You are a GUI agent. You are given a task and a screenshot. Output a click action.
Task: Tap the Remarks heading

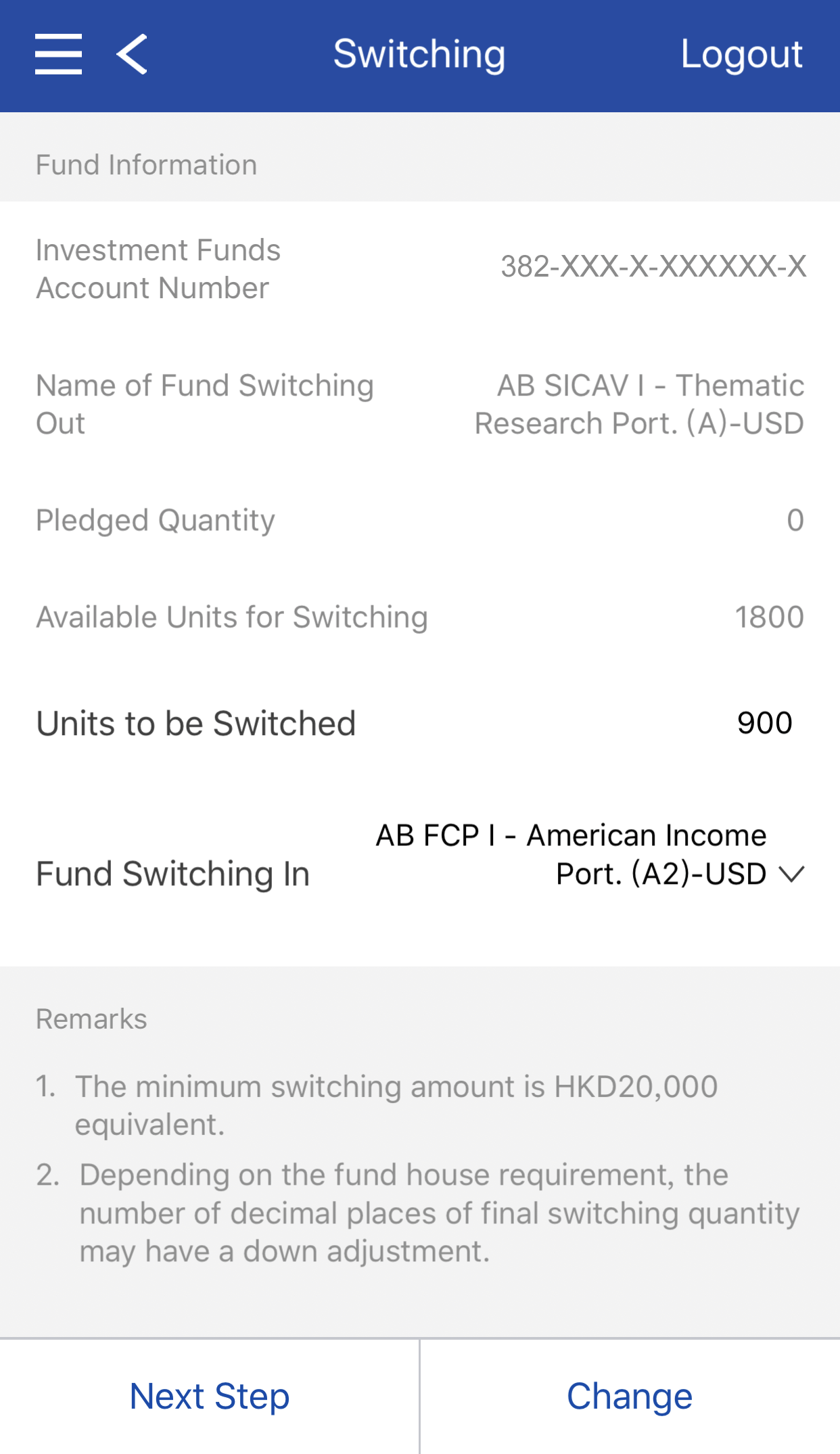pyautogui.click(x=91, y=1019)
